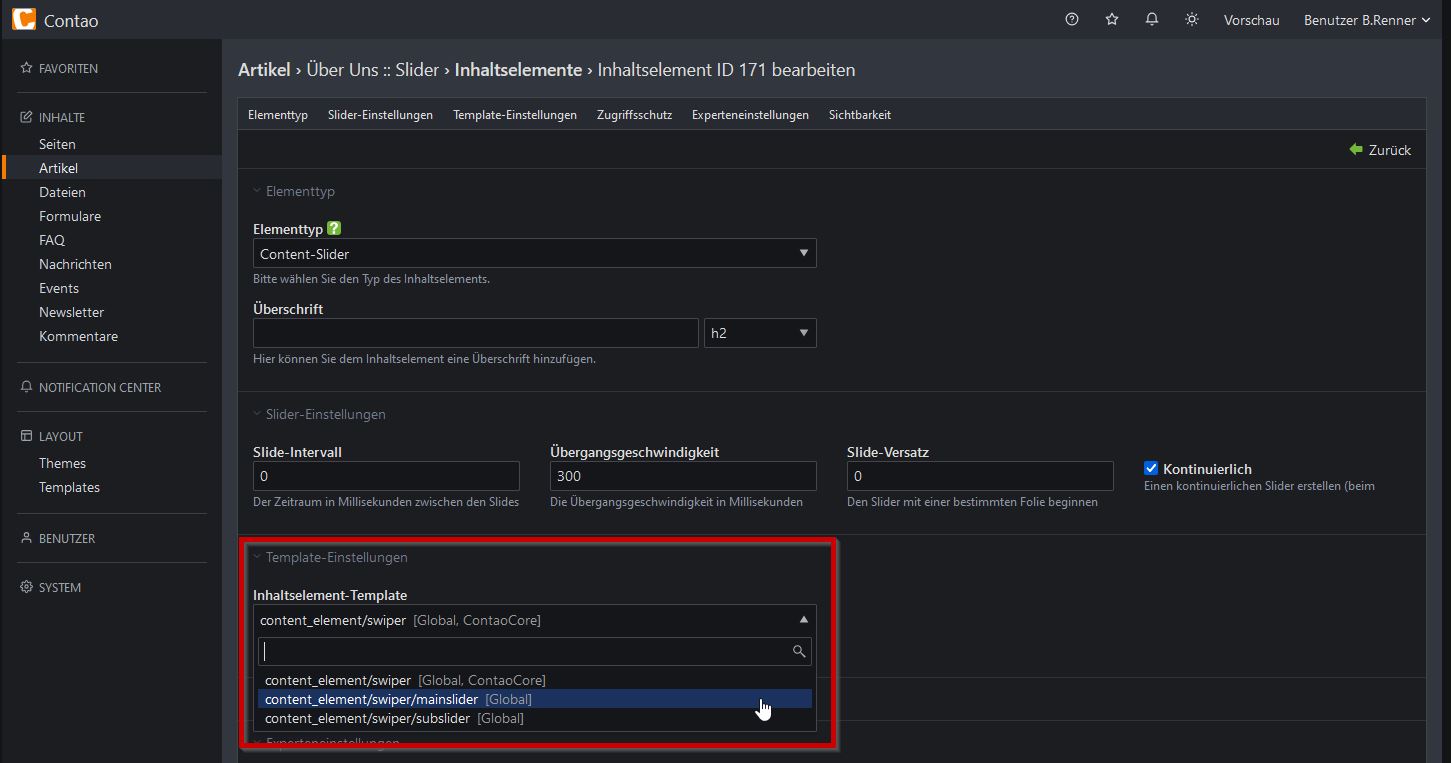The width and height of the screenshot is (1451, 763).
Task: Open the help manual icon
Action: 1072,19
